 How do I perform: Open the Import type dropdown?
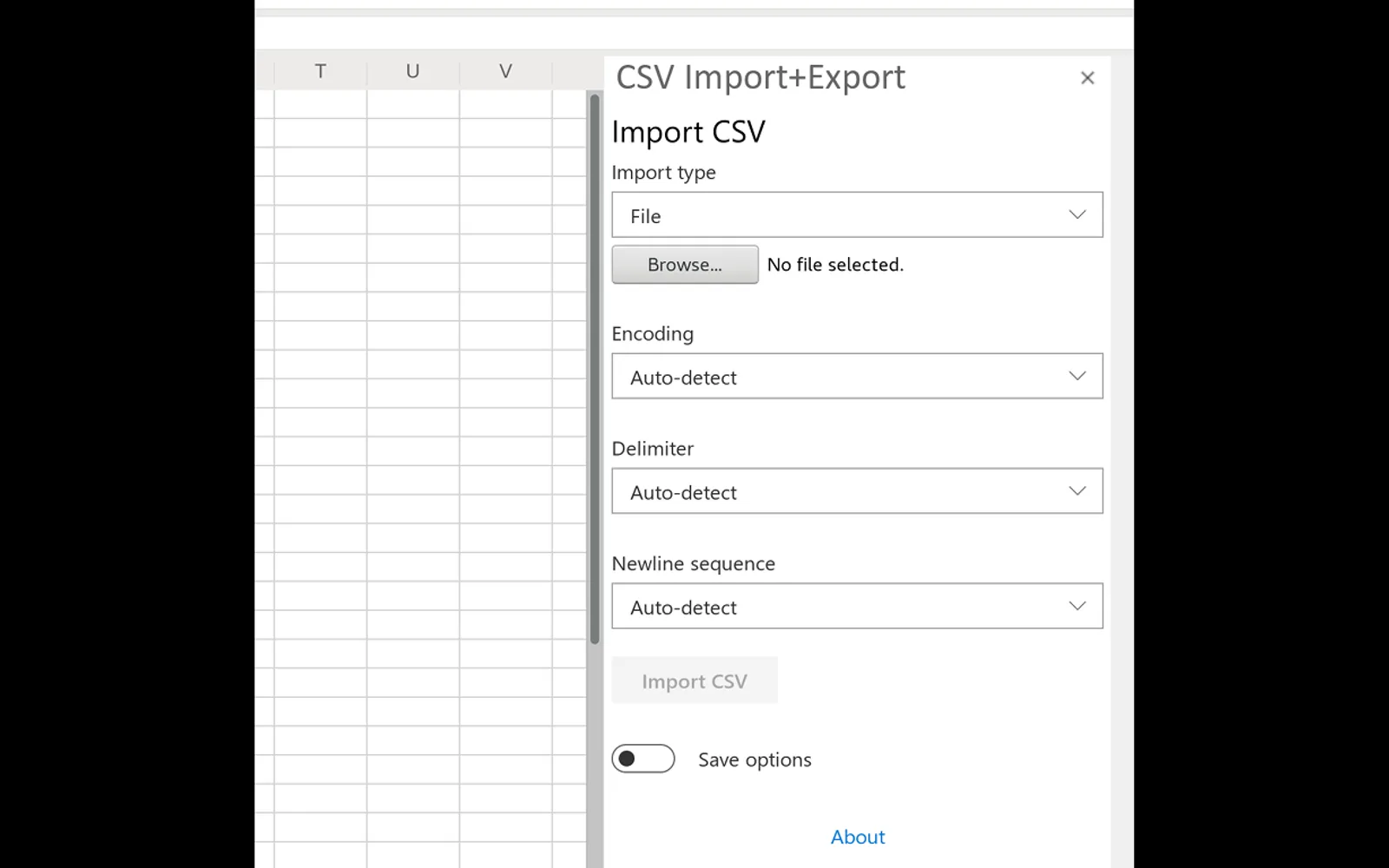[857, 215]
